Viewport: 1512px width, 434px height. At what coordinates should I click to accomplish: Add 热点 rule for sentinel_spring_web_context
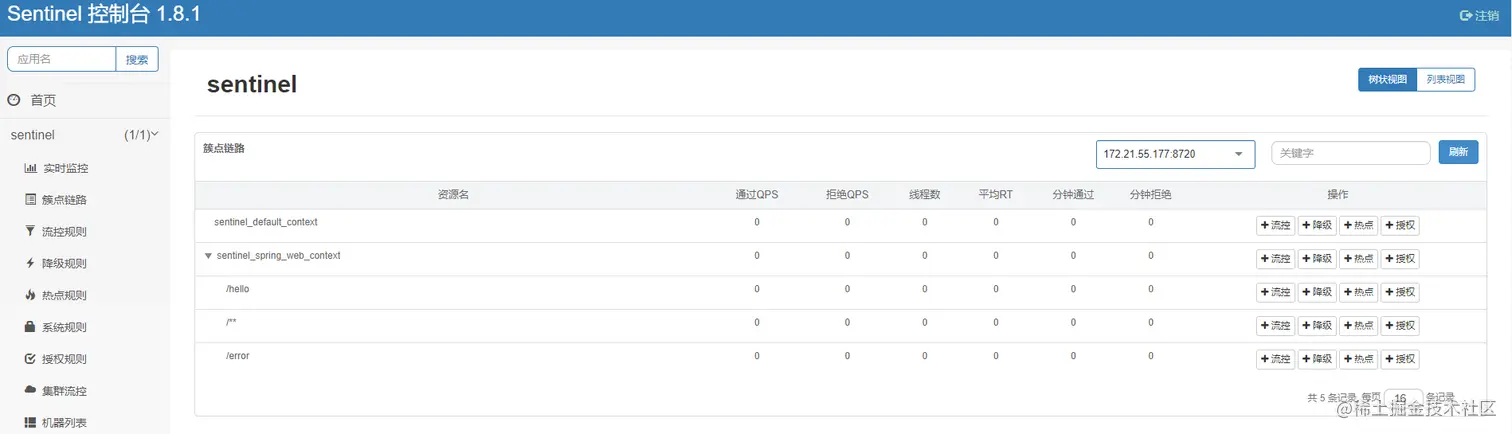tap(1359, 259)
